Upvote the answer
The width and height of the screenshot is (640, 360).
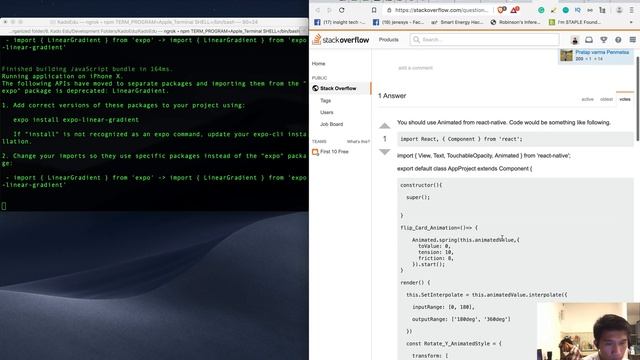384,126
